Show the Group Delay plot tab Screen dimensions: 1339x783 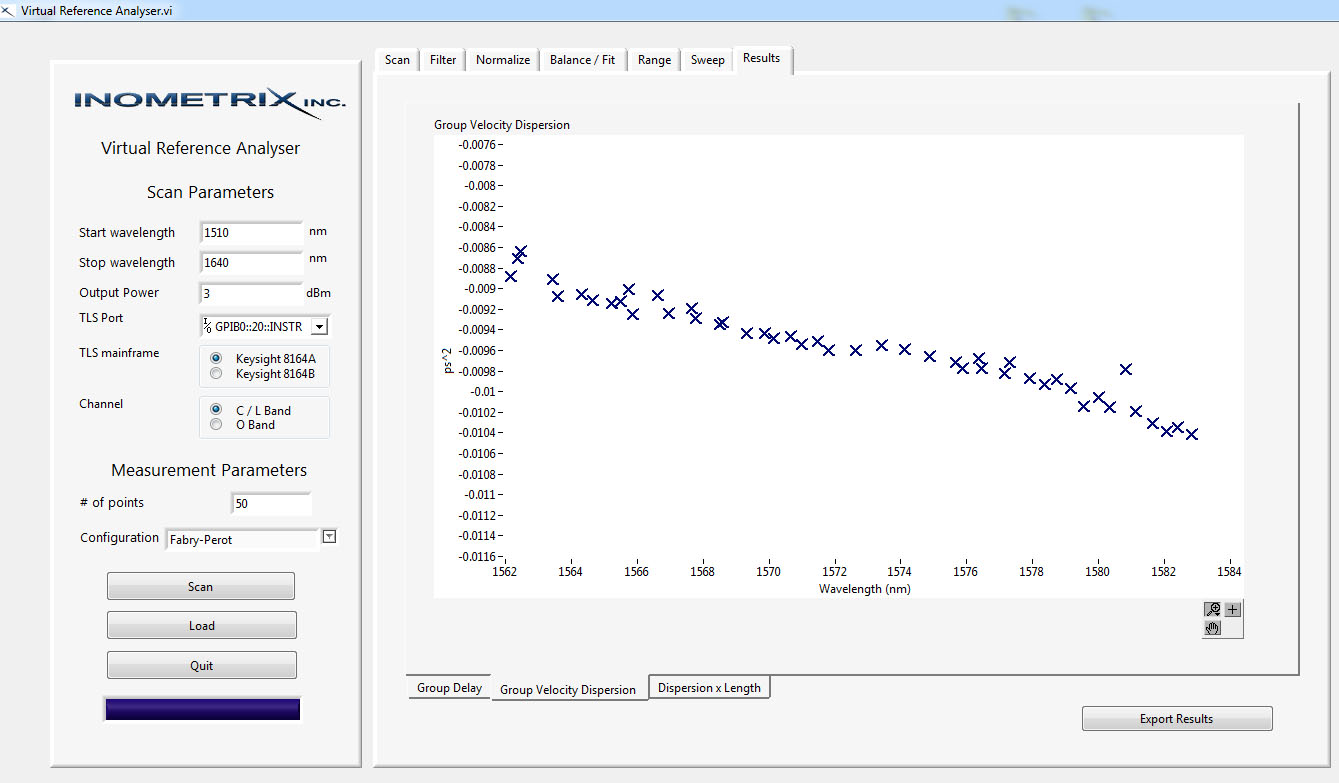click(449, 688)
